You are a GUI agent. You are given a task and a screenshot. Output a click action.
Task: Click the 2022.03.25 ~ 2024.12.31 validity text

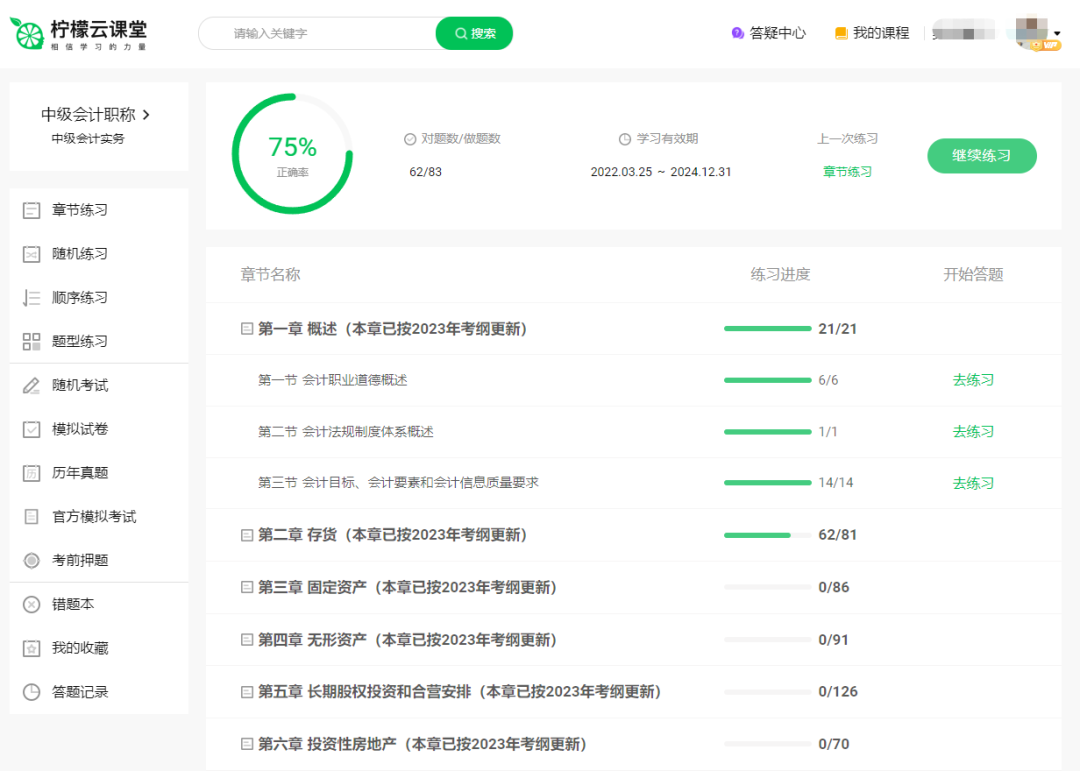[x=661, y=172]
